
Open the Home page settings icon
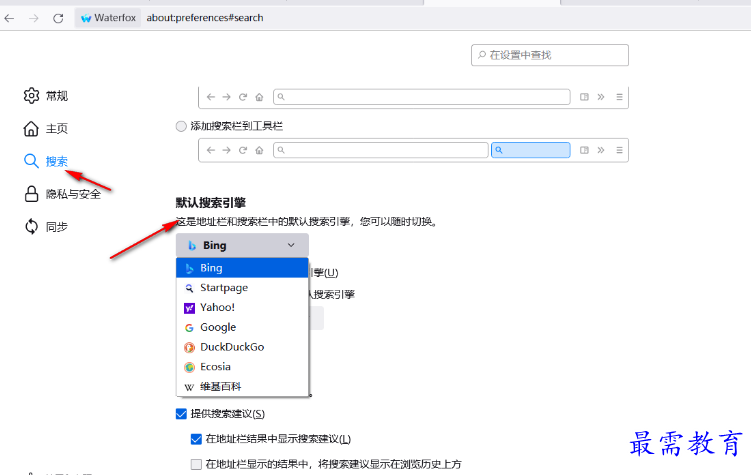click(x=31, y=128)
